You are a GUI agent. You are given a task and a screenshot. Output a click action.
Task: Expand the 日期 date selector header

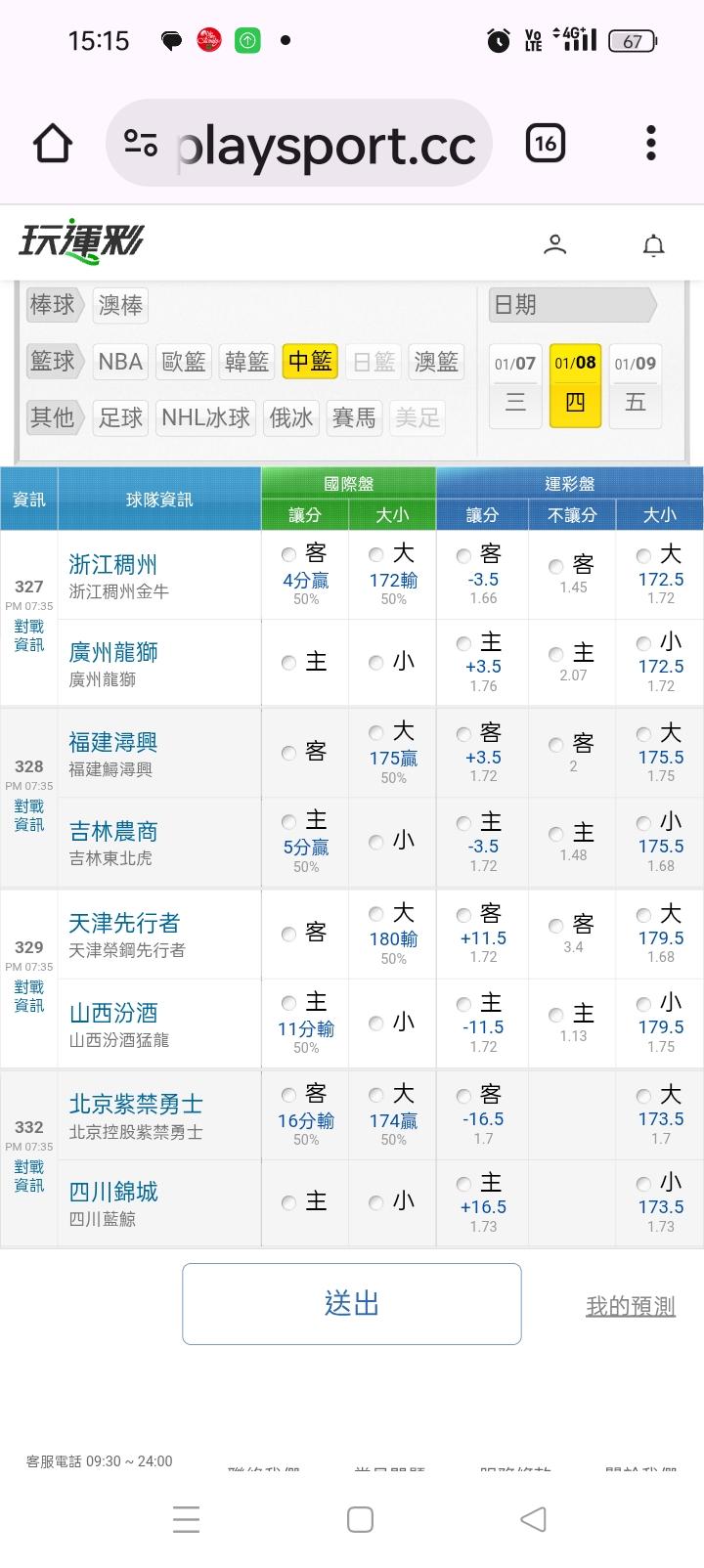571,305
